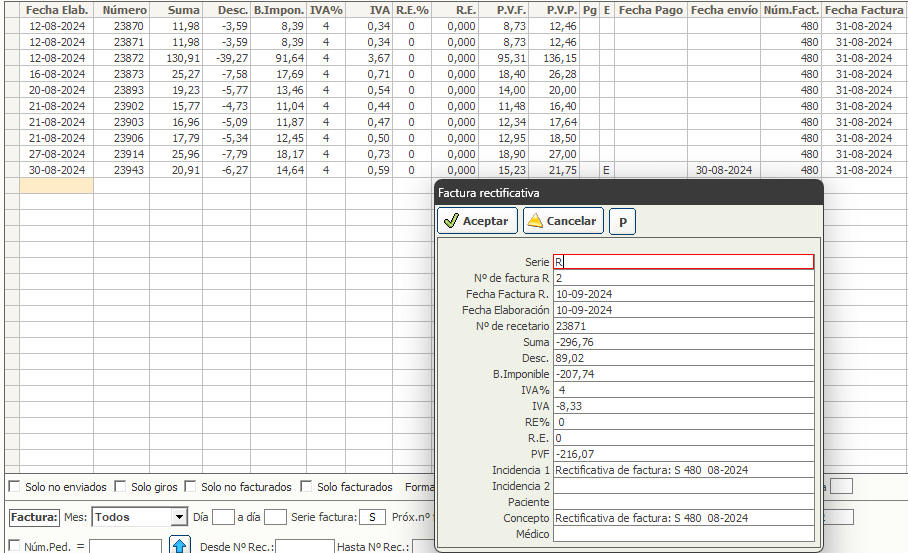Enable the Solo no enviados checkbox
The image size is (908, 553).
(14, 487)
